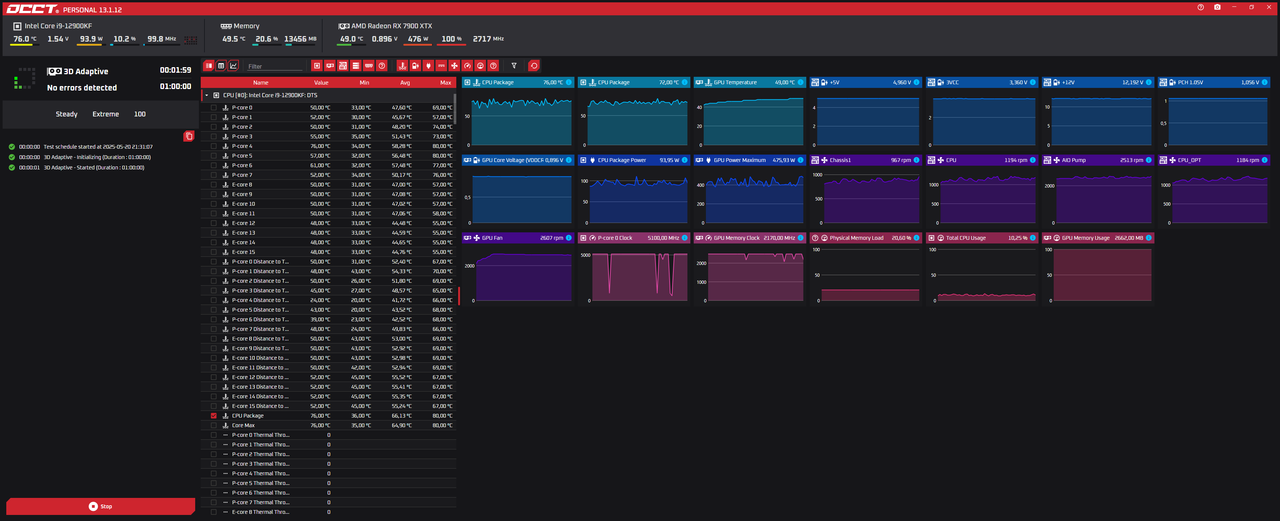Sort table by the Min column

pos(364,83)
